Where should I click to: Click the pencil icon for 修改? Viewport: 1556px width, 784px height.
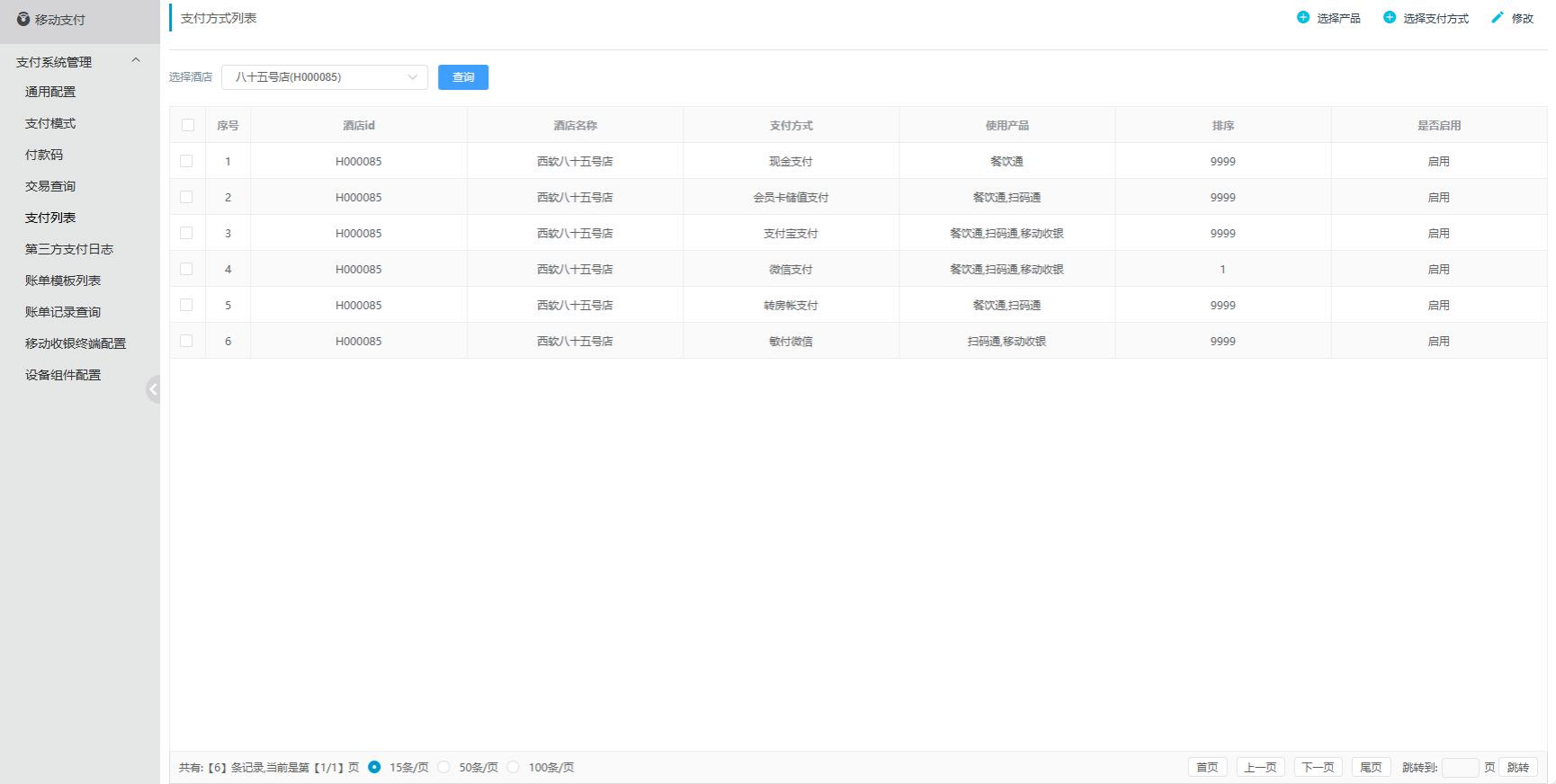pyautogui.click(x=1497, y=17)
